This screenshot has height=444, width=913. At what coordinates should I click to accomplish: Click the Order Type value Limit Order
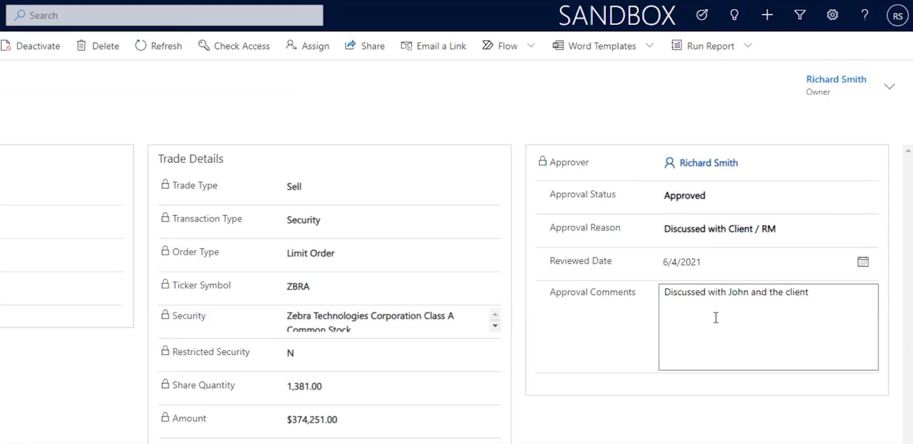pyautogui.click(x=310, y=253)
